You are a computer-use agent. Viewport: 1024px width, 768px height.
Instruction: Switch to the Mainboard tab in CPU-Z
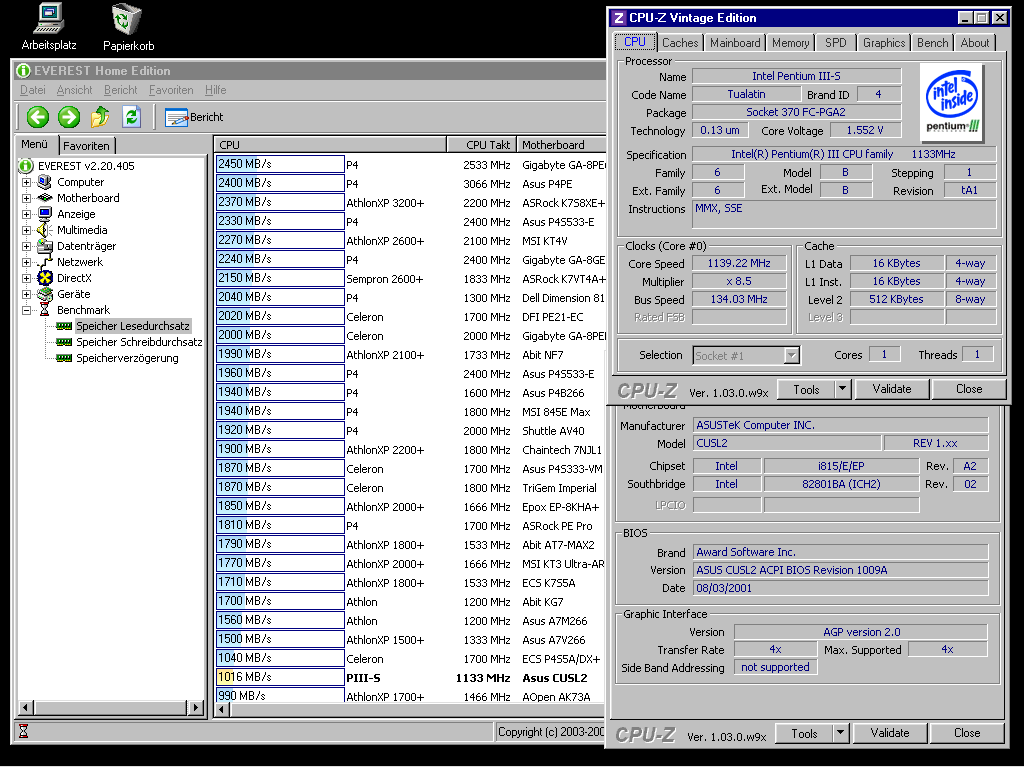(x=735, y=43)
